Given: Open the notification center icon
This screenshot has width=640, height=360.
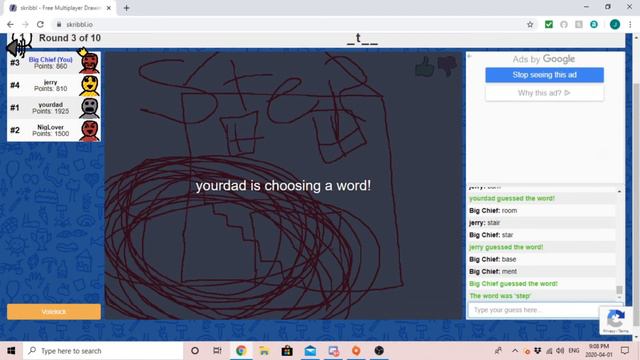Looking at the screenshot, I should [x=624, y=351].
